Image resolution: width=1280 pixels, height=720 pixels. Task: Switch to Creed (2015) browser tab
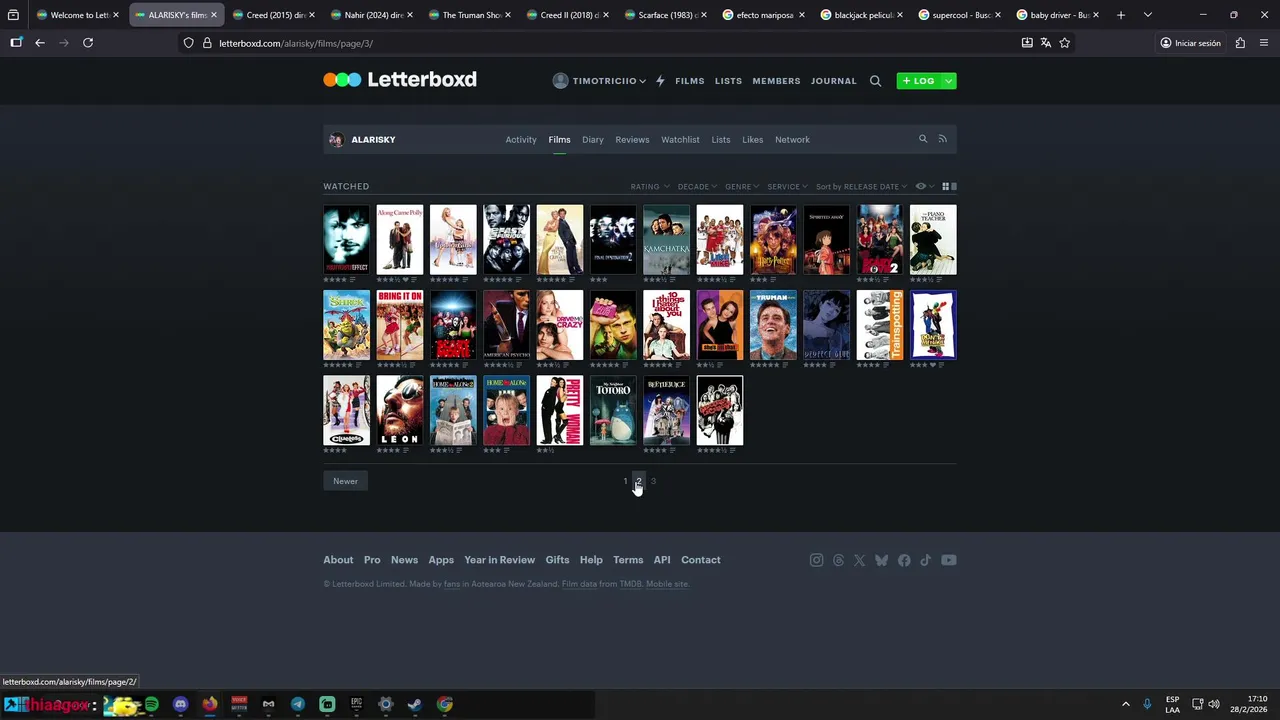pyautogui.click(x=271, y=15)
